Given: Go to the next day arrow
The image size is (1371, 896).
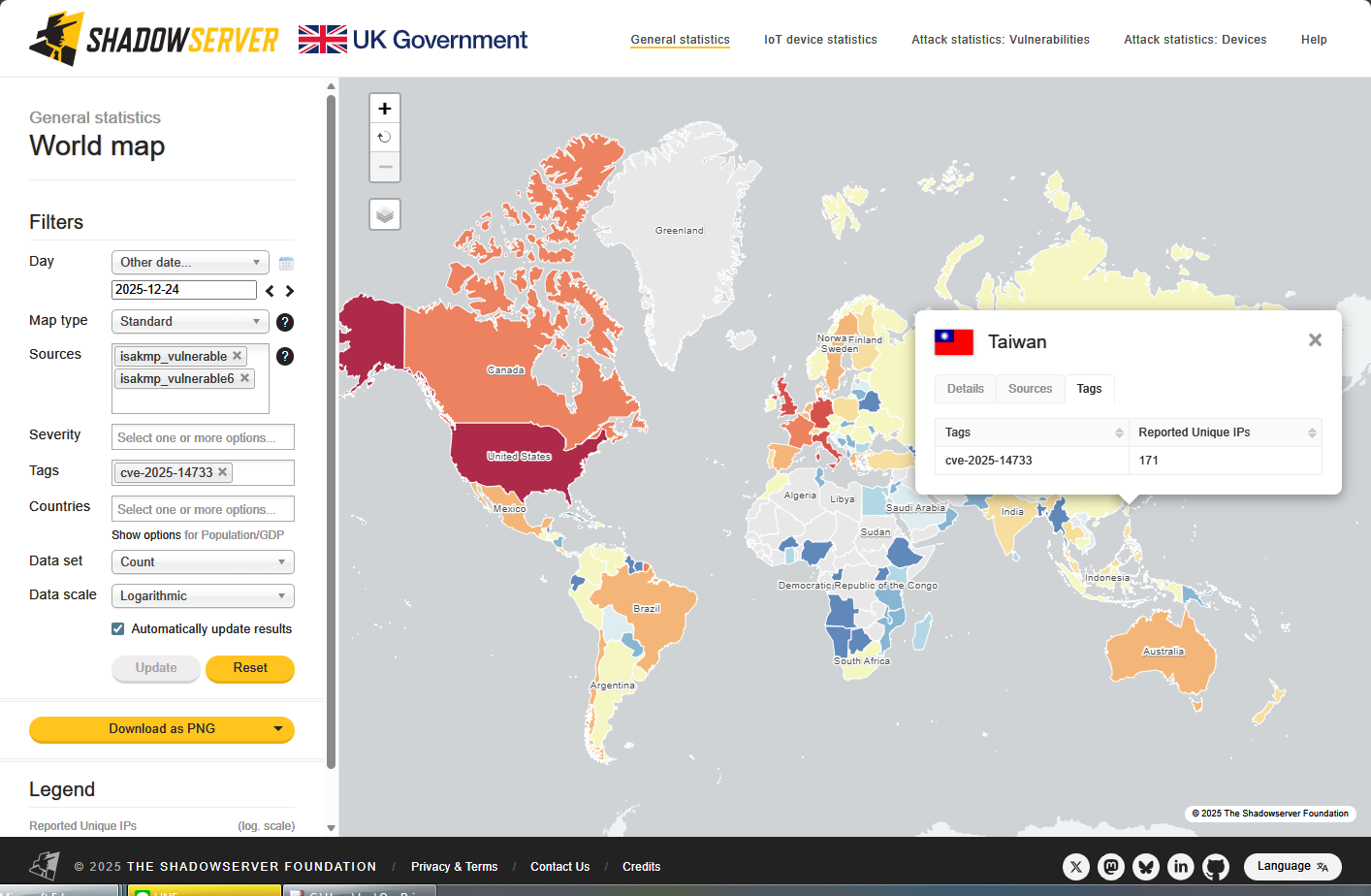Looking at the screenshot, I should (289, 291).
